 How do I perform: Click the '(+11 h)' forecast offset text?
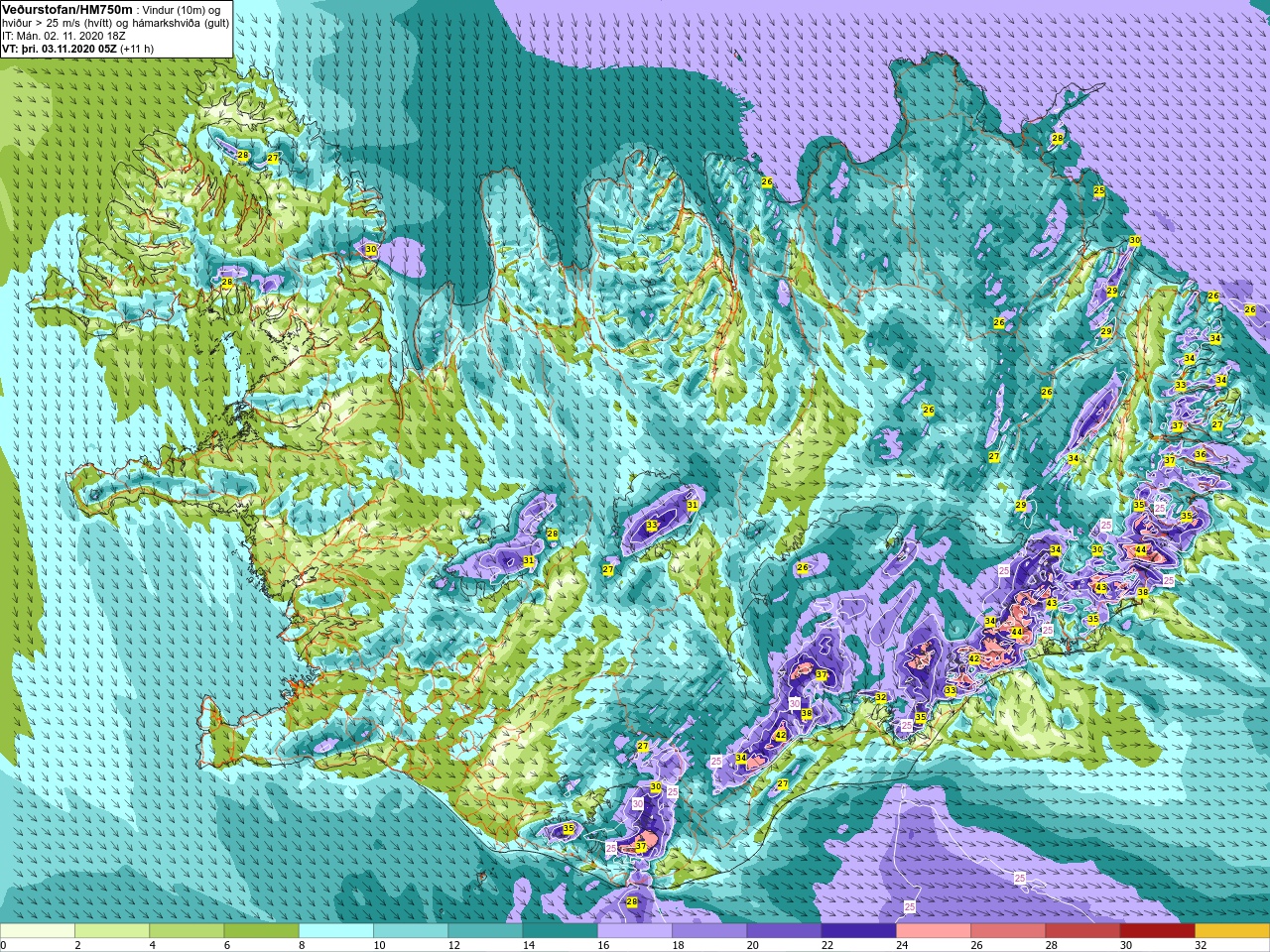click(x=137, y=49)
